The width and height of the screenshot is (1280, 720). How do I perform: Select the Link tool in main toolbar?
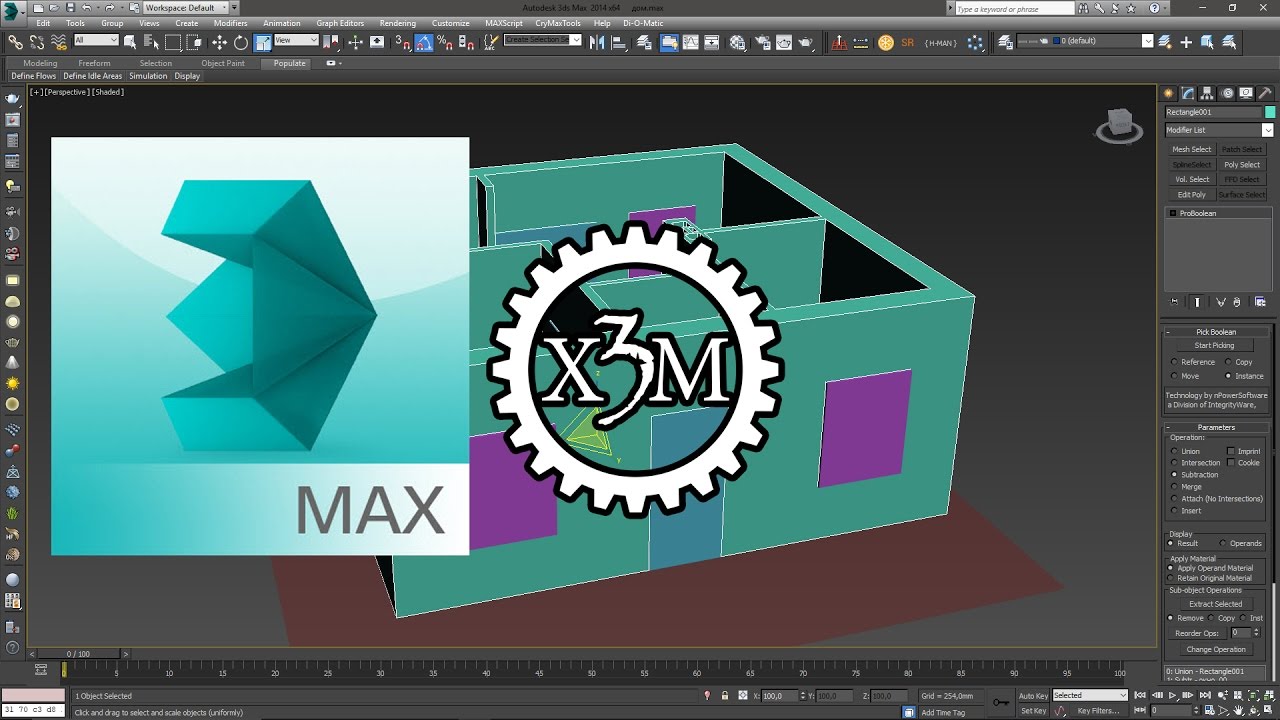15,42
